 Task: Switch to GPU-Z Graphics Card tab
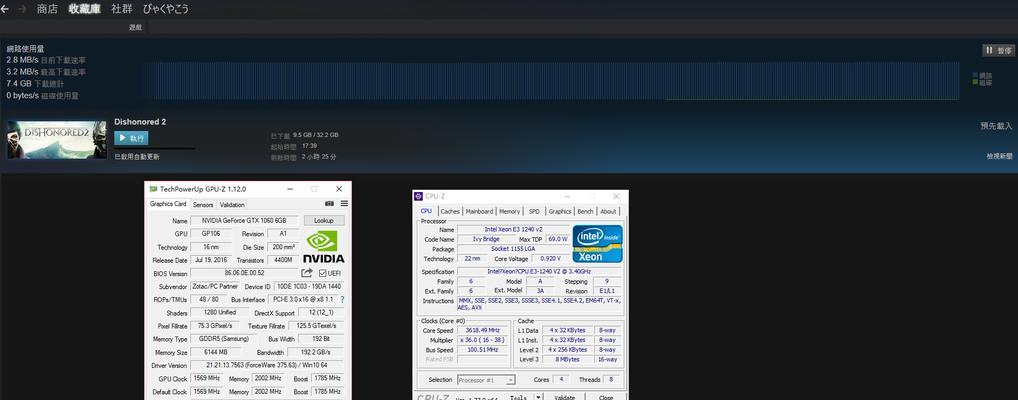pyautogui.click(x=168, y=204)
